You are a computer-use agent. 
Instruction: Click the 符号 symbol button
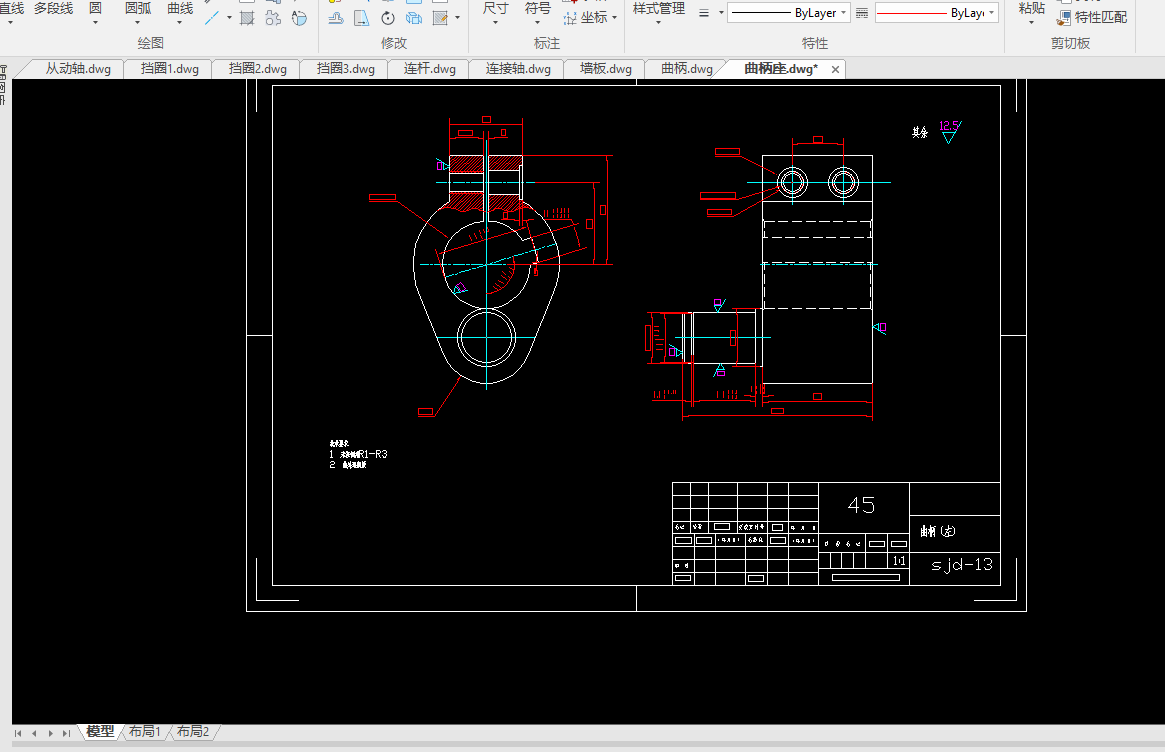tap(538, 8)
